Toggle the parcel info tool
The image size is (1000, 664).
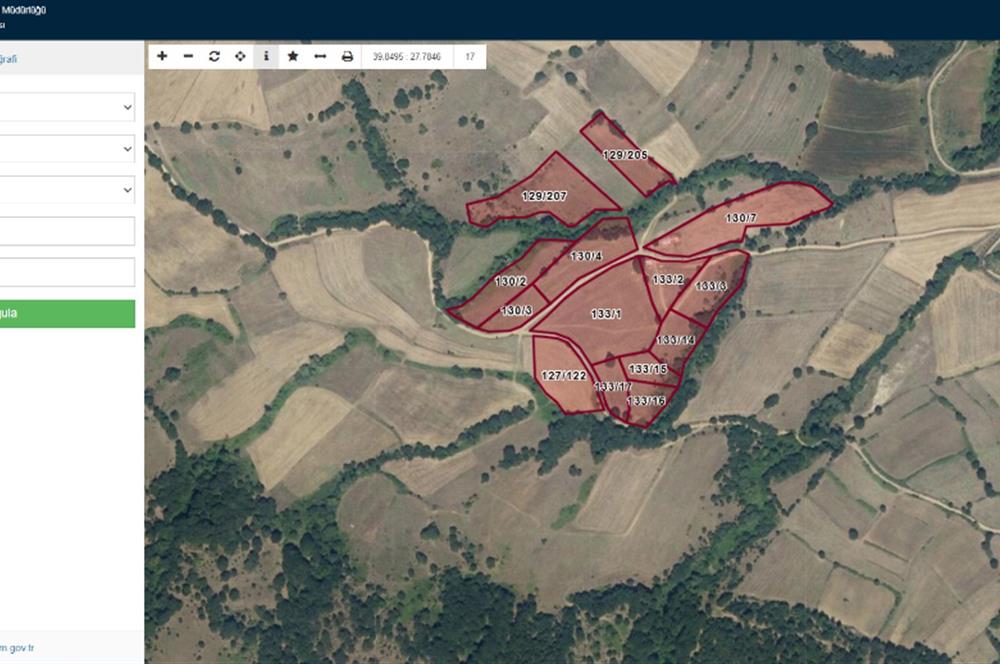coord(266,56)
